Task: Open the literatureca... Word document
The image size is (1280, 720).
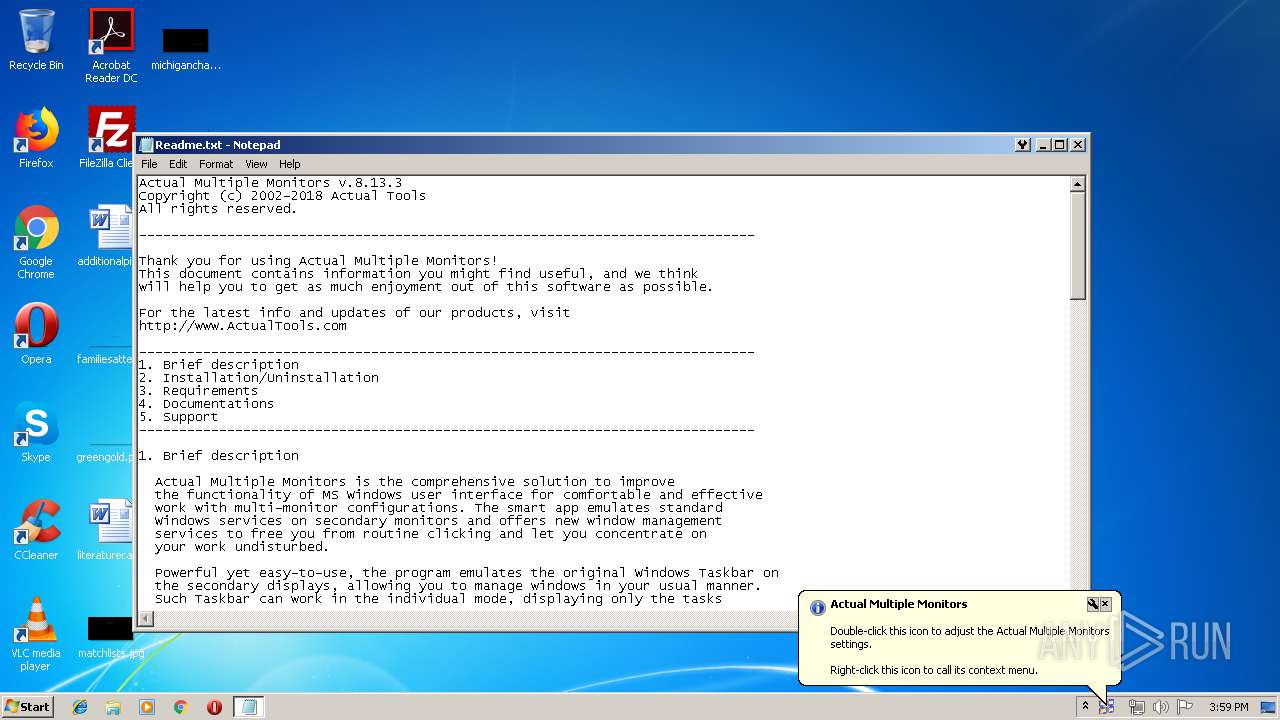Action: [106, 530]
